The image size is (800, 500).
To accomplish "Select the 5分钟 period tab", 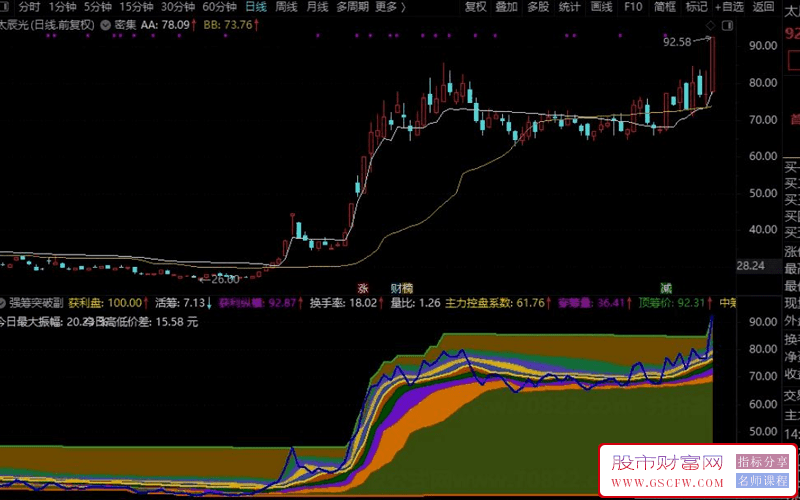I will point(97,7).
